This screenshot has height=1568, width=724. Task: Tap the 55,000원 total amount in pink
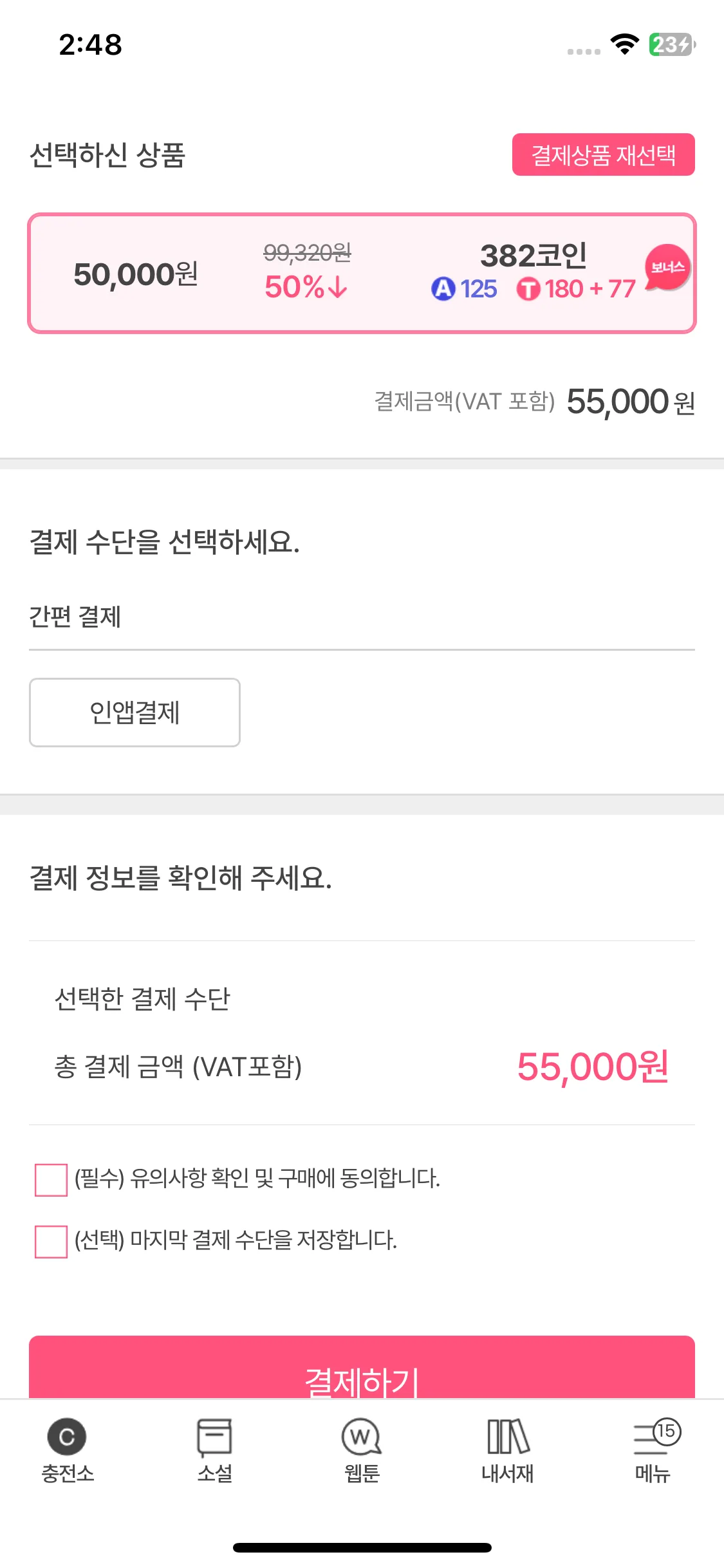tap(593, 1067)
